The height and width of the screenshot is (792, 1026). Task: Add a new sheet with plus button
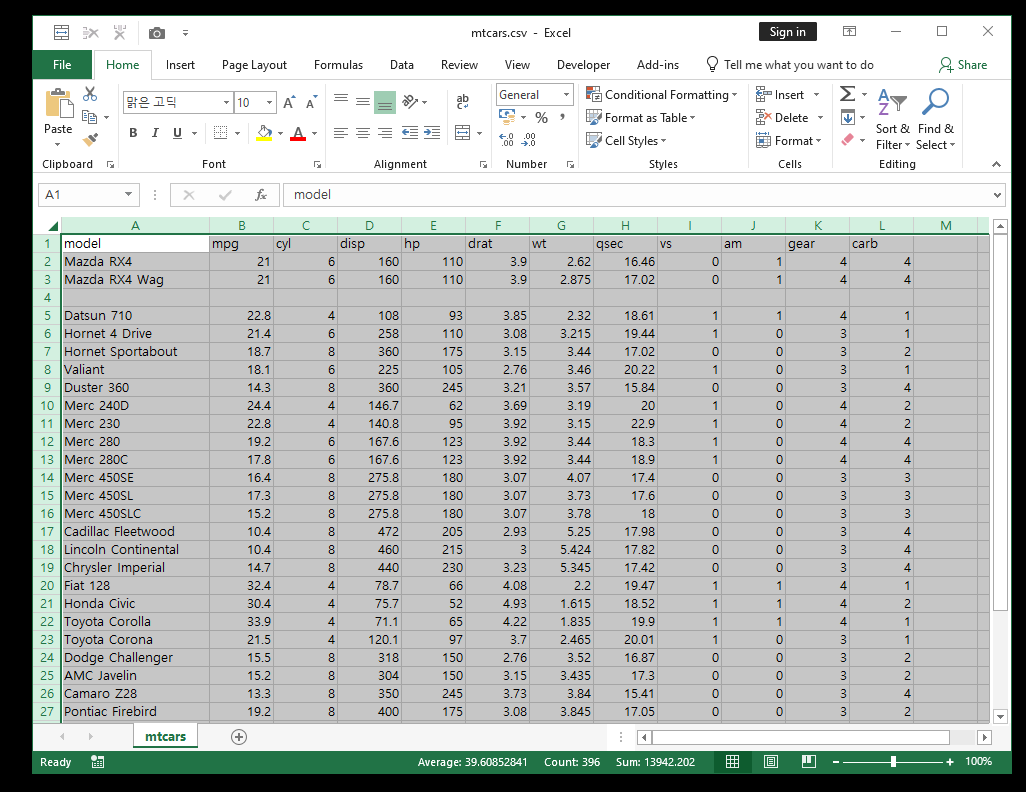(x=239, y=737)
